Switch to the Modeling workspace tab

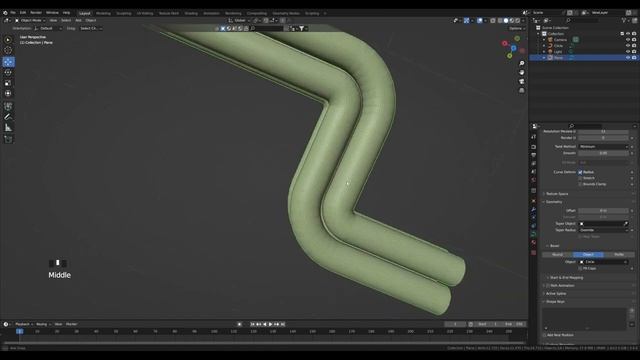click(103, 13)
